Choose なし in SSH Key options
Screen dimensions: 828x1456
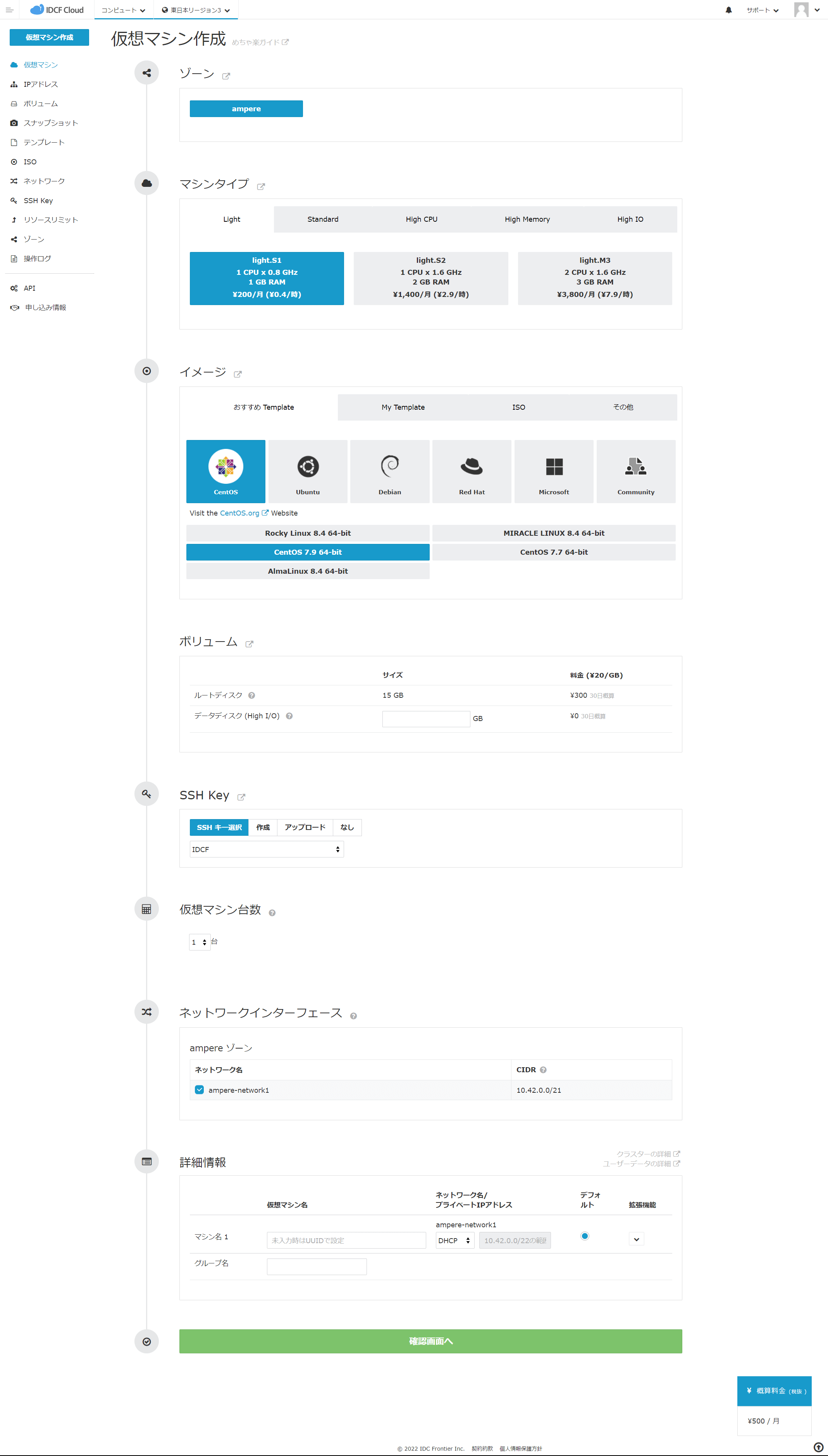pos(347,827)
